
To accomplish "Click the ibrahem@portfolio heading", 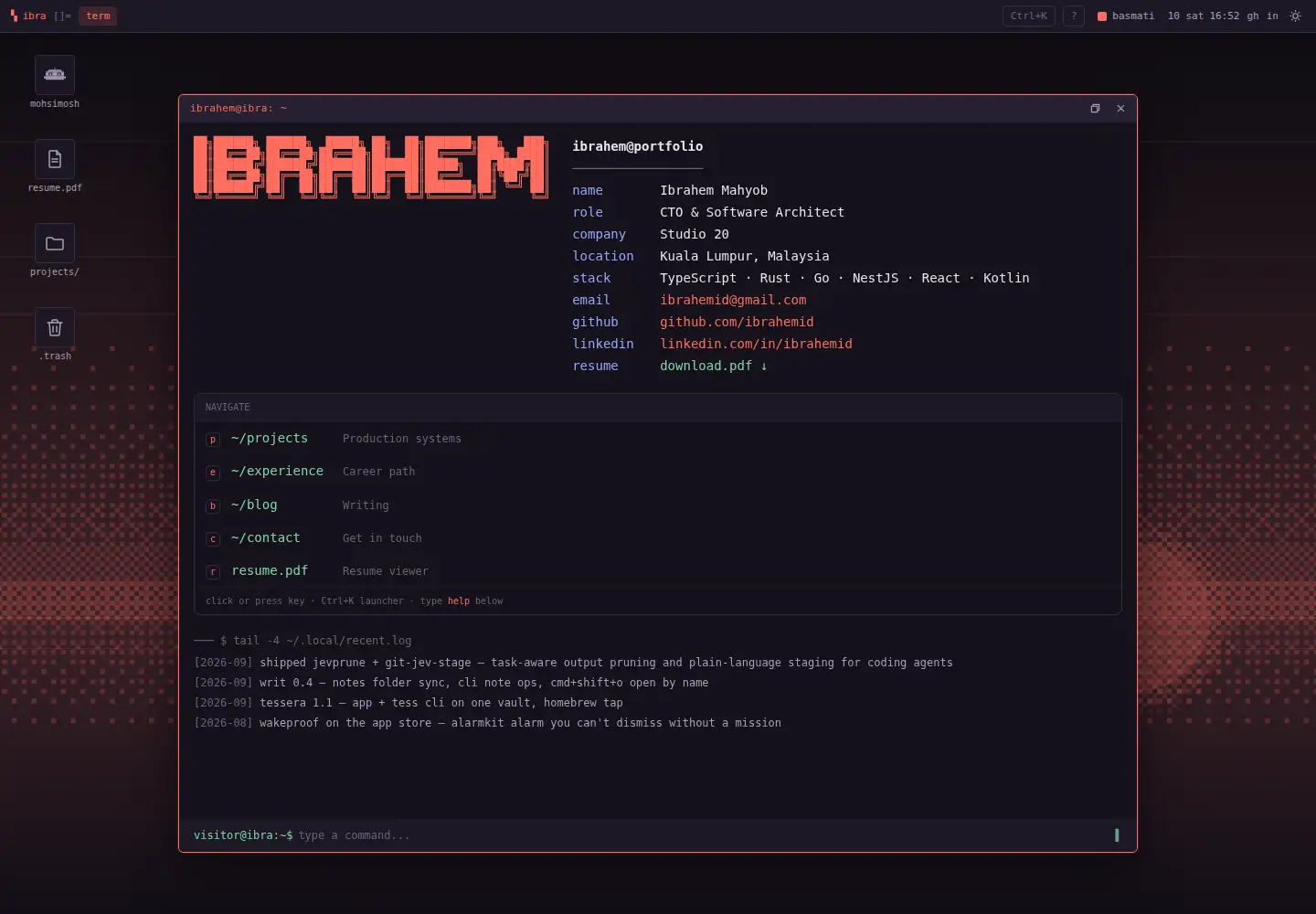I will pos(638,146).
